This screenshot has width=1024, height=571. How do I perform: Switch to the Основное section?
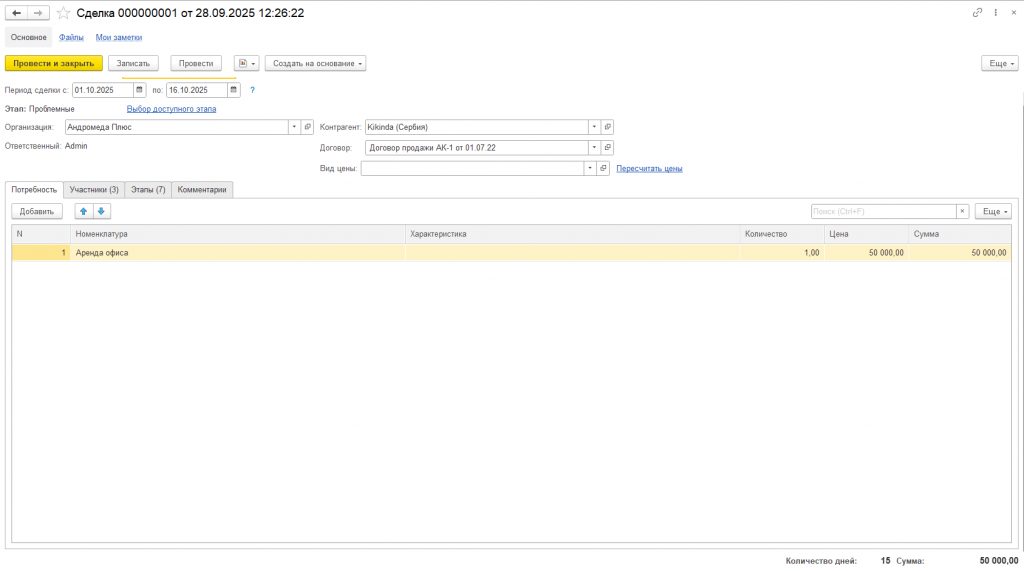(x=29, y=37)
